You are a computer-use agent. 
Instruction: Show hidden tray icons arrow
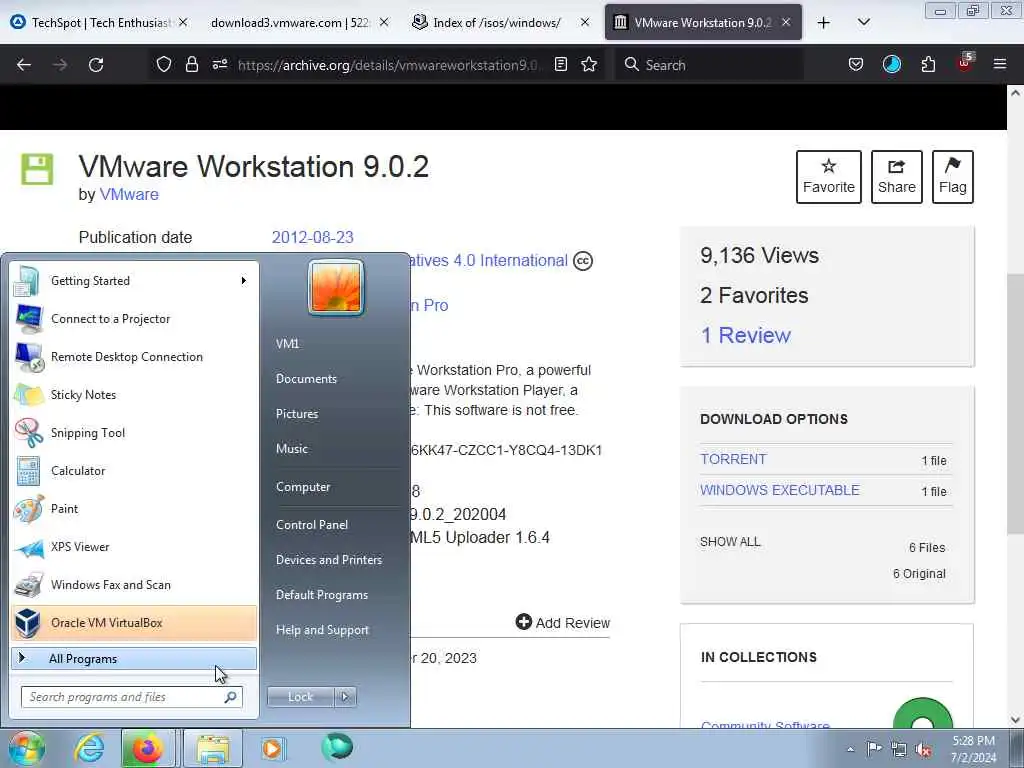click(x=850, y=749)
